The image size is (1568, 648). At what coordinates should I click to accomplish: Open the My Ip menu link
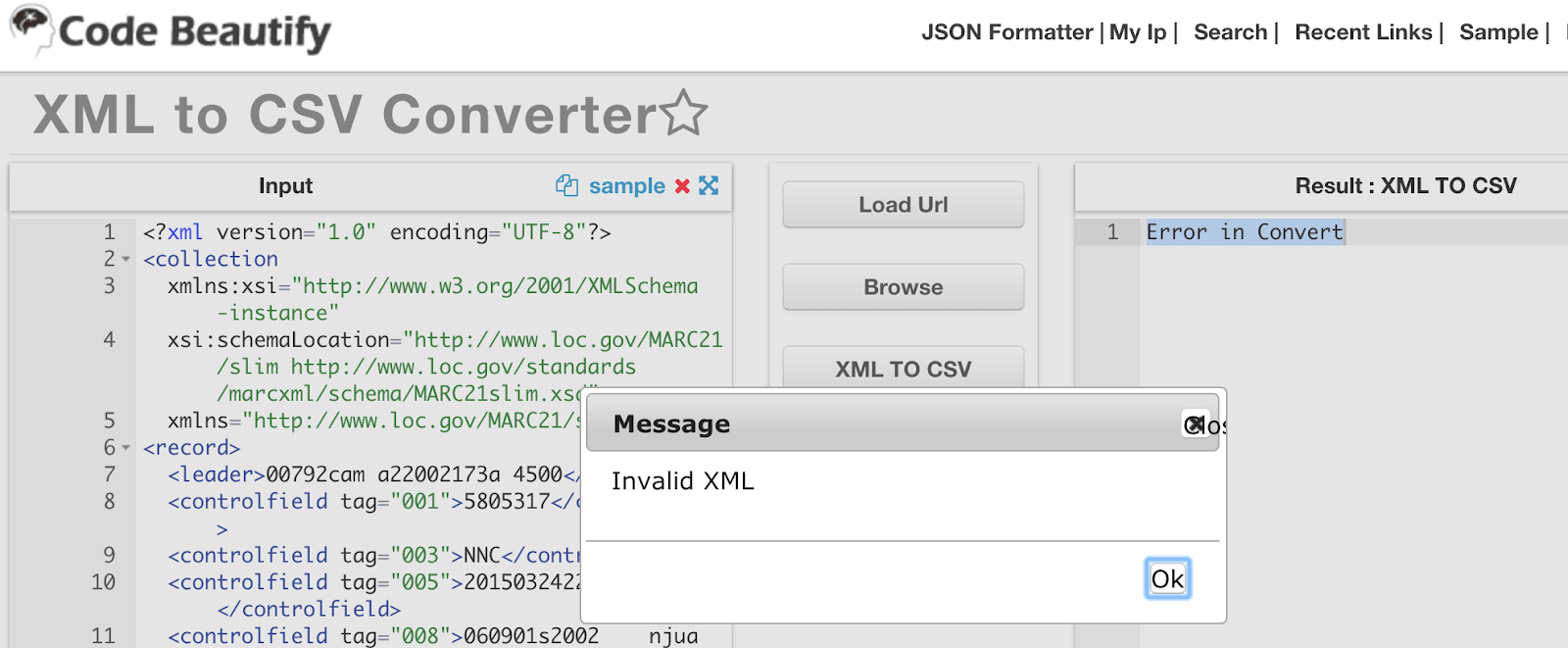point(1138,32)
